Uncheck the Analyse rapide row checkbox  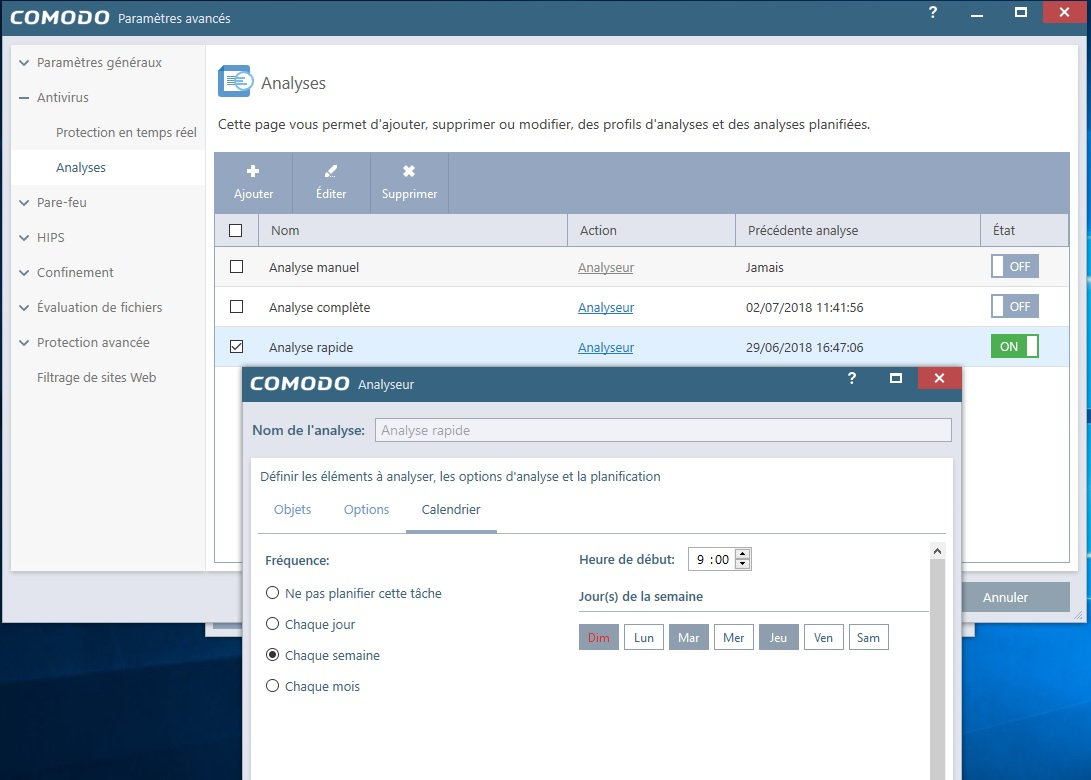(237, 347)
